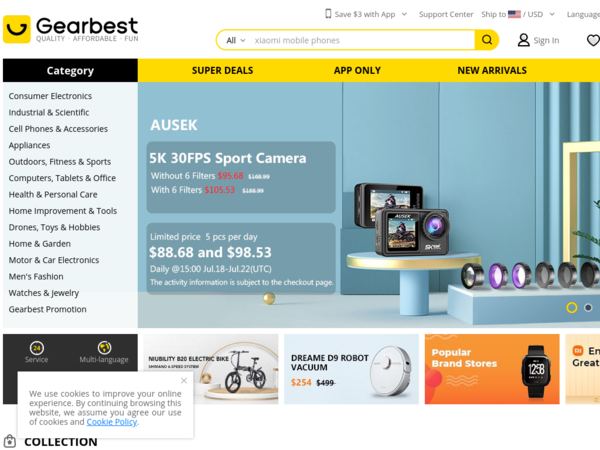Click the yellow search magnifier button
Screen dimensions: 600x450
(487, 40)
